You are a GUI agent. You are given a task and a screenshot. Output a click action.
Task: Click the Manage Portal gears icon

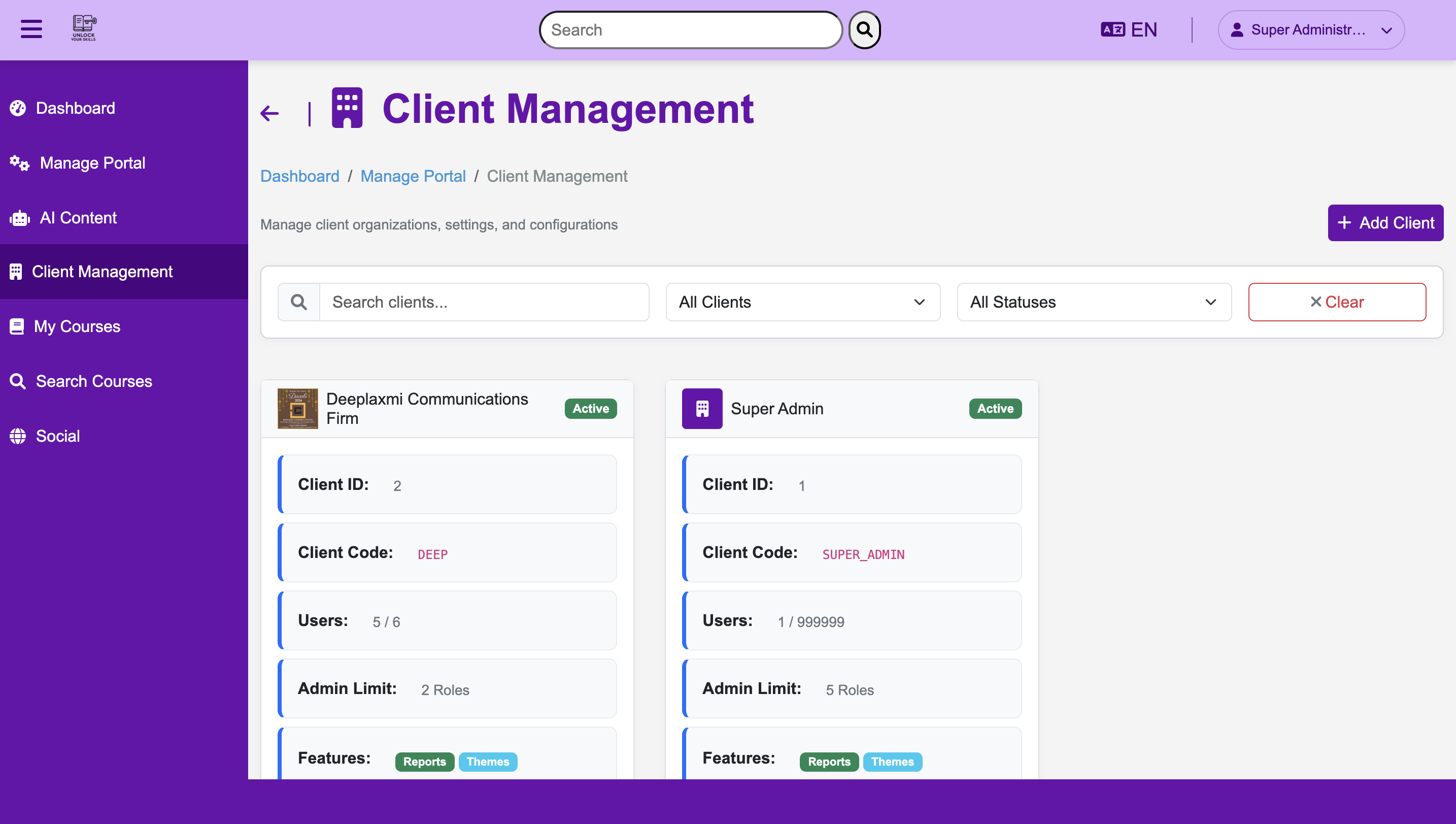(x=19, y=163)
